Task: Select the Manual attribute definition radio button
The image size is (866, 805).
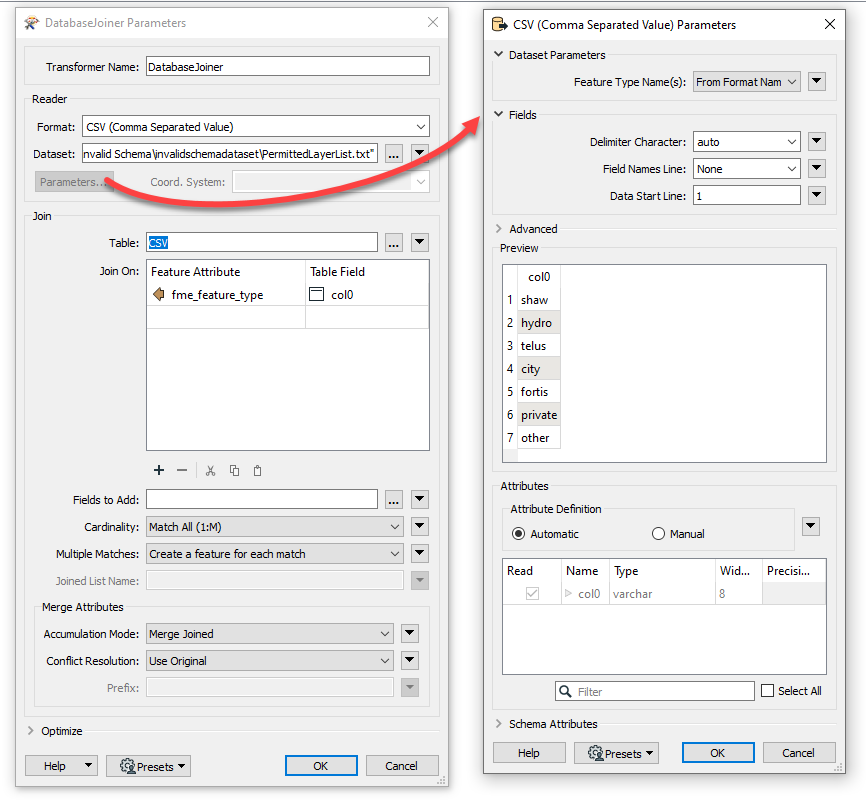Action: tap(659, 533)
